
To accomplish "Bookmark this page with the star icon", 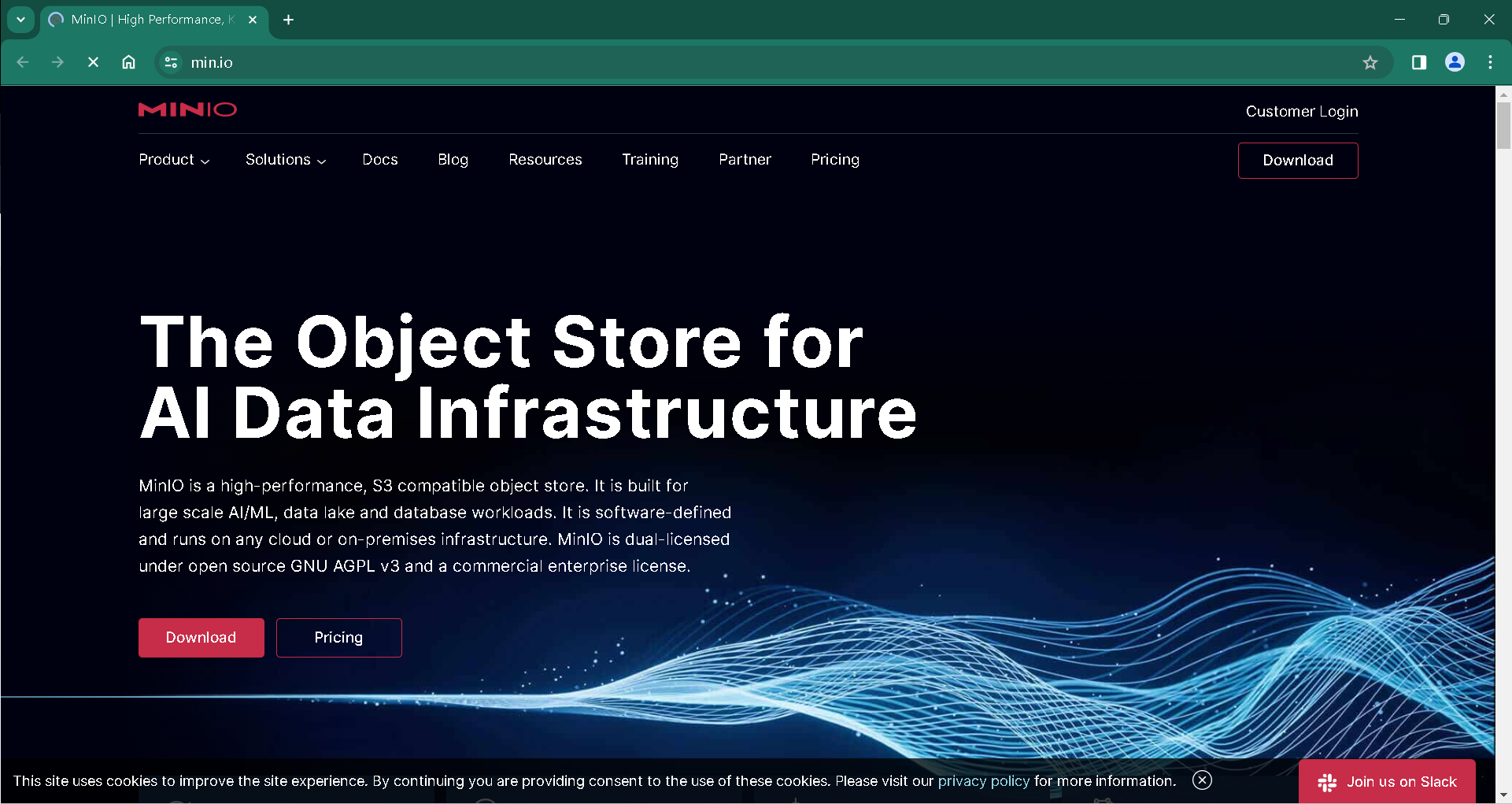I will pyautogui.click(x=1370, y=62).
